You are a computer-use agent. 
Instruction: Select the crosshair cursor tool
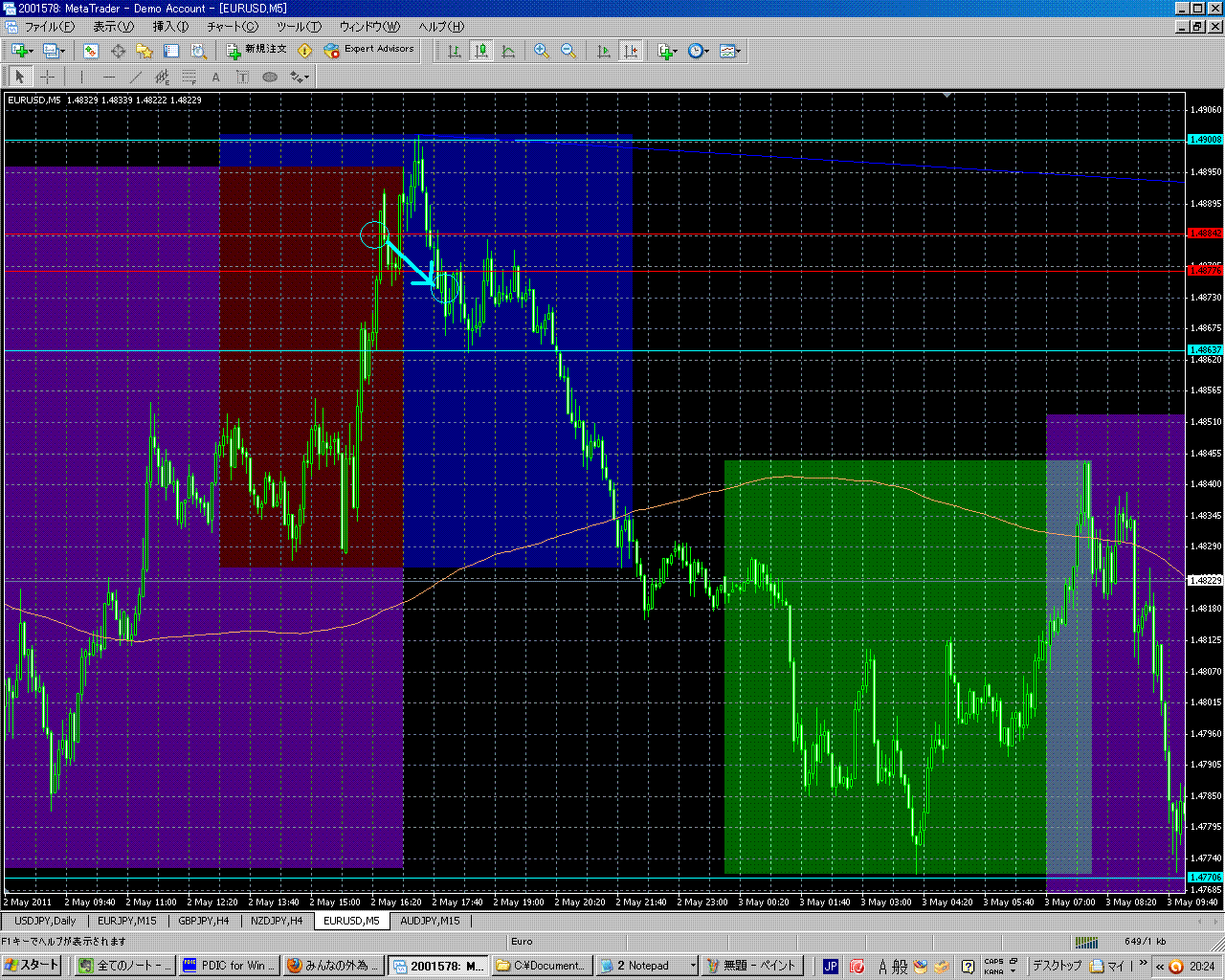click(47, 77)
